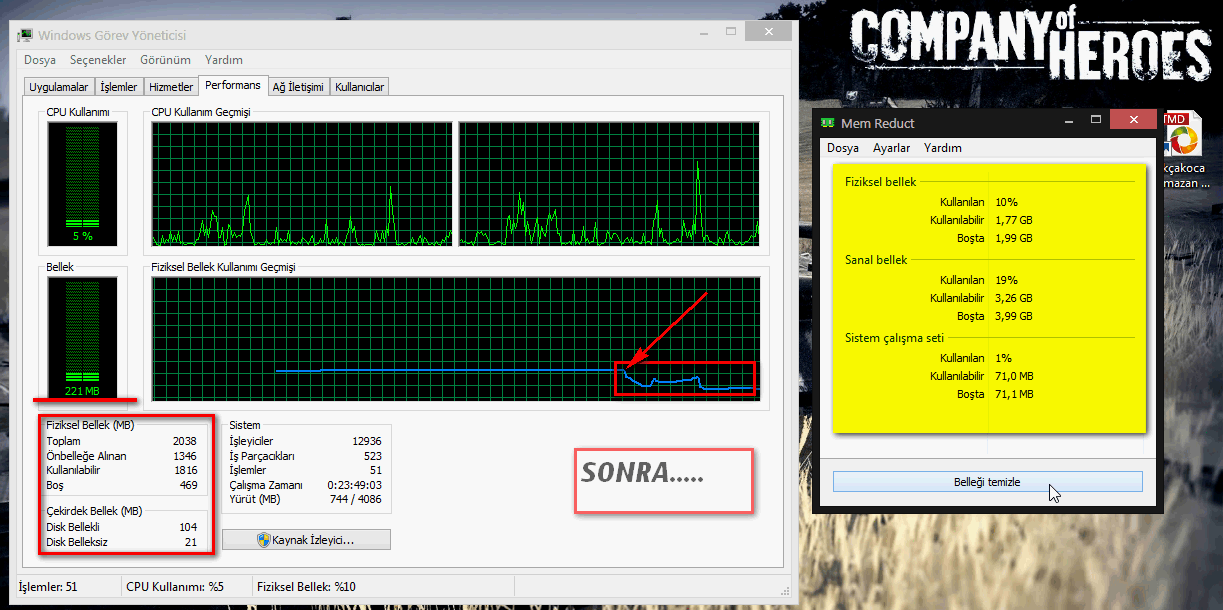This screenshot has width=1223, height=610.
Task: Click the left CPU Kullanım Geçmişi graph
Action: point(302,184)
